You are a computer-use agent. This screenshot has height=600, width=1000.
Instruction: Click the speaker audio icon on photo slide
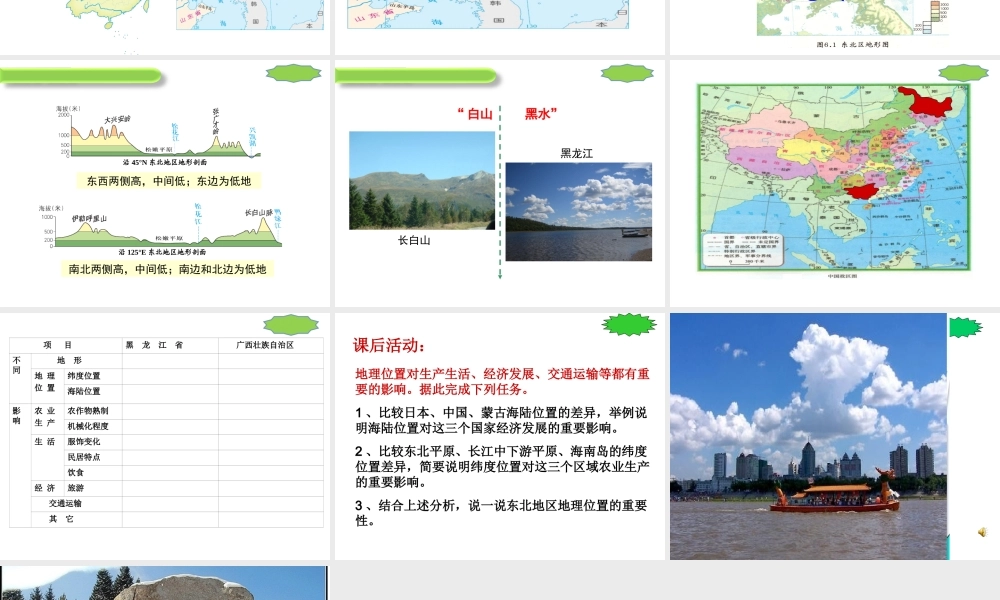pos(982,532)
